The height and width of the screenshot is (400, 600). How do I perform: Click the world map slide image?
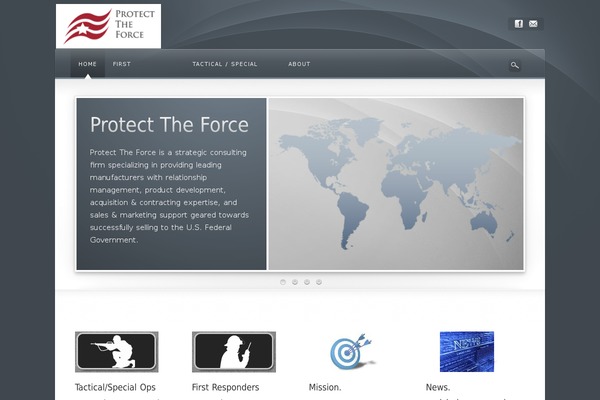point(396,184)
